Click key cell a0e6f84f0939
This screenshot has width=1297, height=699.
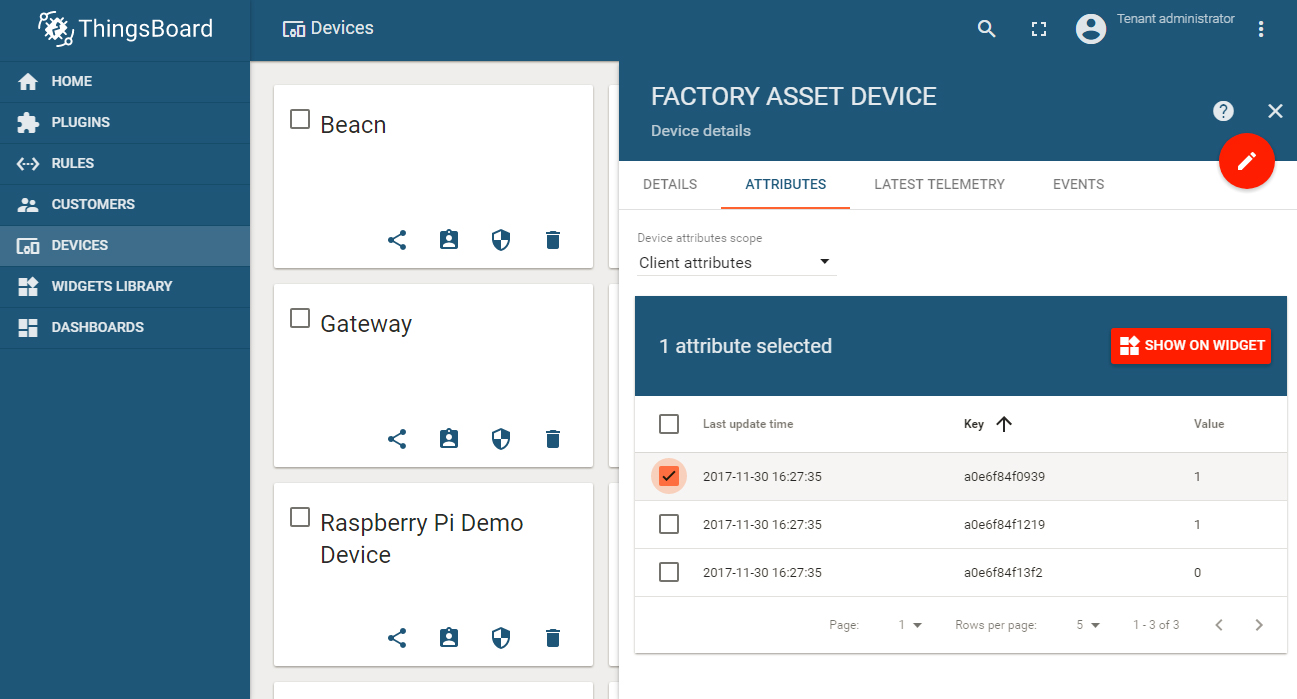[x=1004, y=476]
